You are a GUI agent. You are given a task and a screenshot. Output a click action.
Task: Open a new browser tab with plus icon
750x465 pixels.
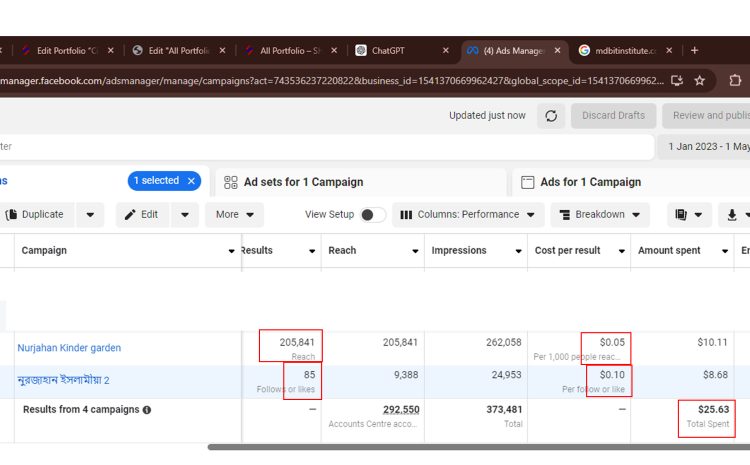point(695,50)
